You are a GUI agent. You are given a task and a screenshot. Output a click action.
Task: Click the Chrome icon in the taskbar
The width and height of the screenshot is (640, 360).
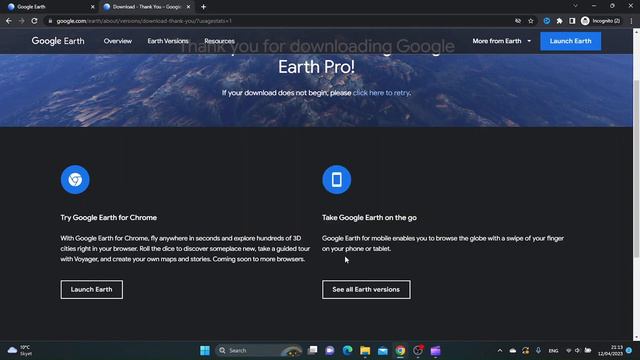point(400,351)
